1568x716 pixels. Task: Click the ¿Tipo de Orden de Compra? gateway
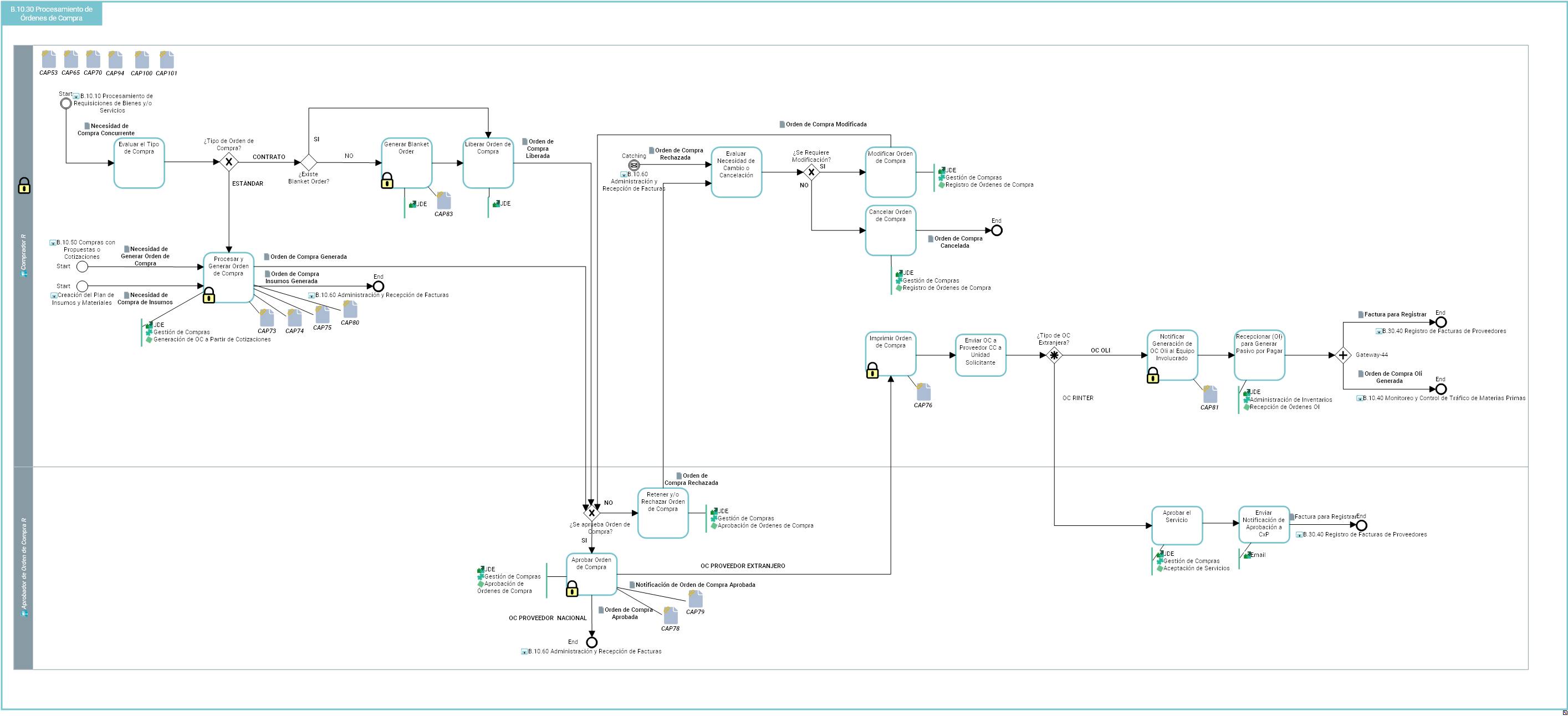tap(229, 162)
